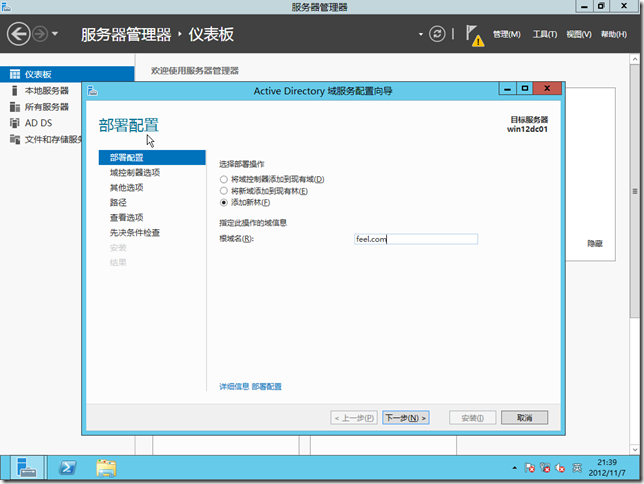
Task: Open 详细信息 部署配置 link
Action: (250, 387)
